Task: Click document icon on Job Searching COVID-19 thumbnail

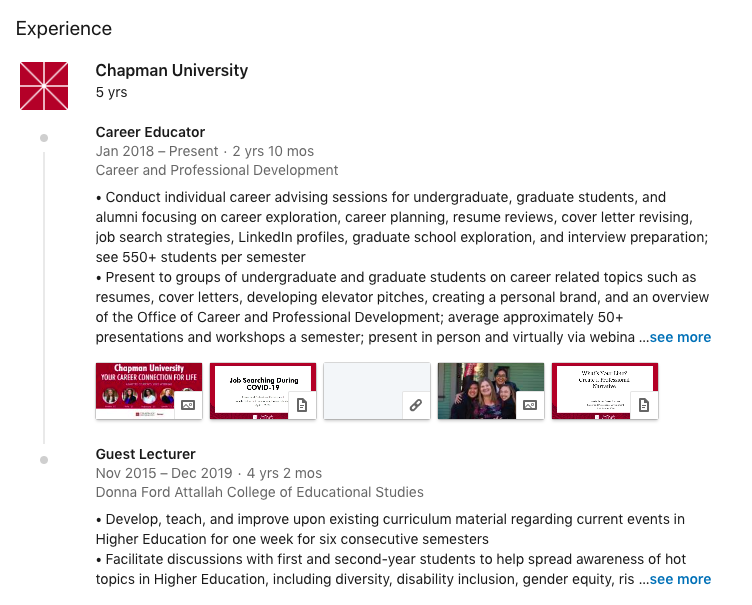Action: pos(302,405)
